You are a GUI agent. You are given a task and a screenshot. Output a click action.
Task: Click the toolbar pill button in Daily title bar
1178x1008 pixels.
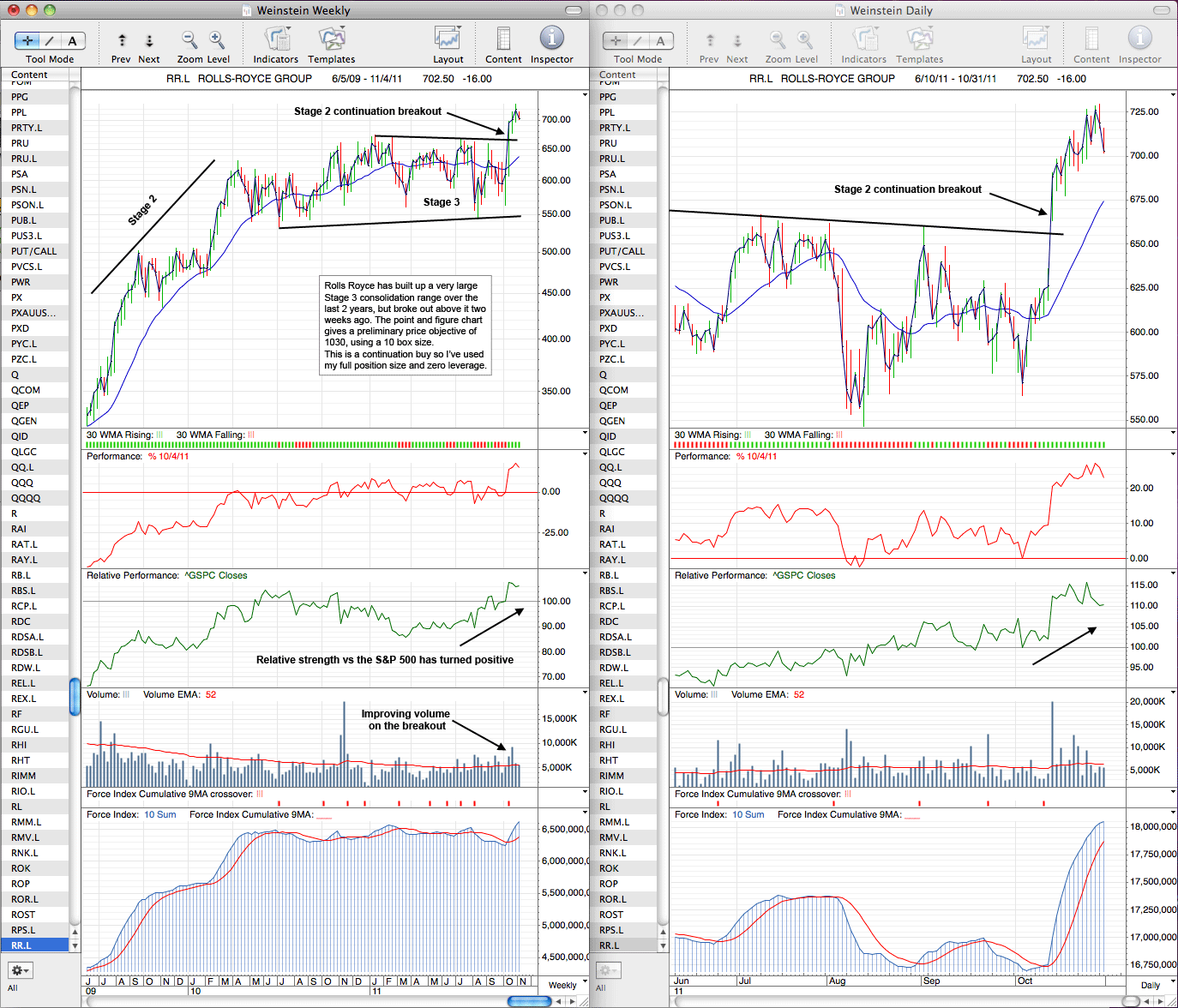coord(1162,10)
